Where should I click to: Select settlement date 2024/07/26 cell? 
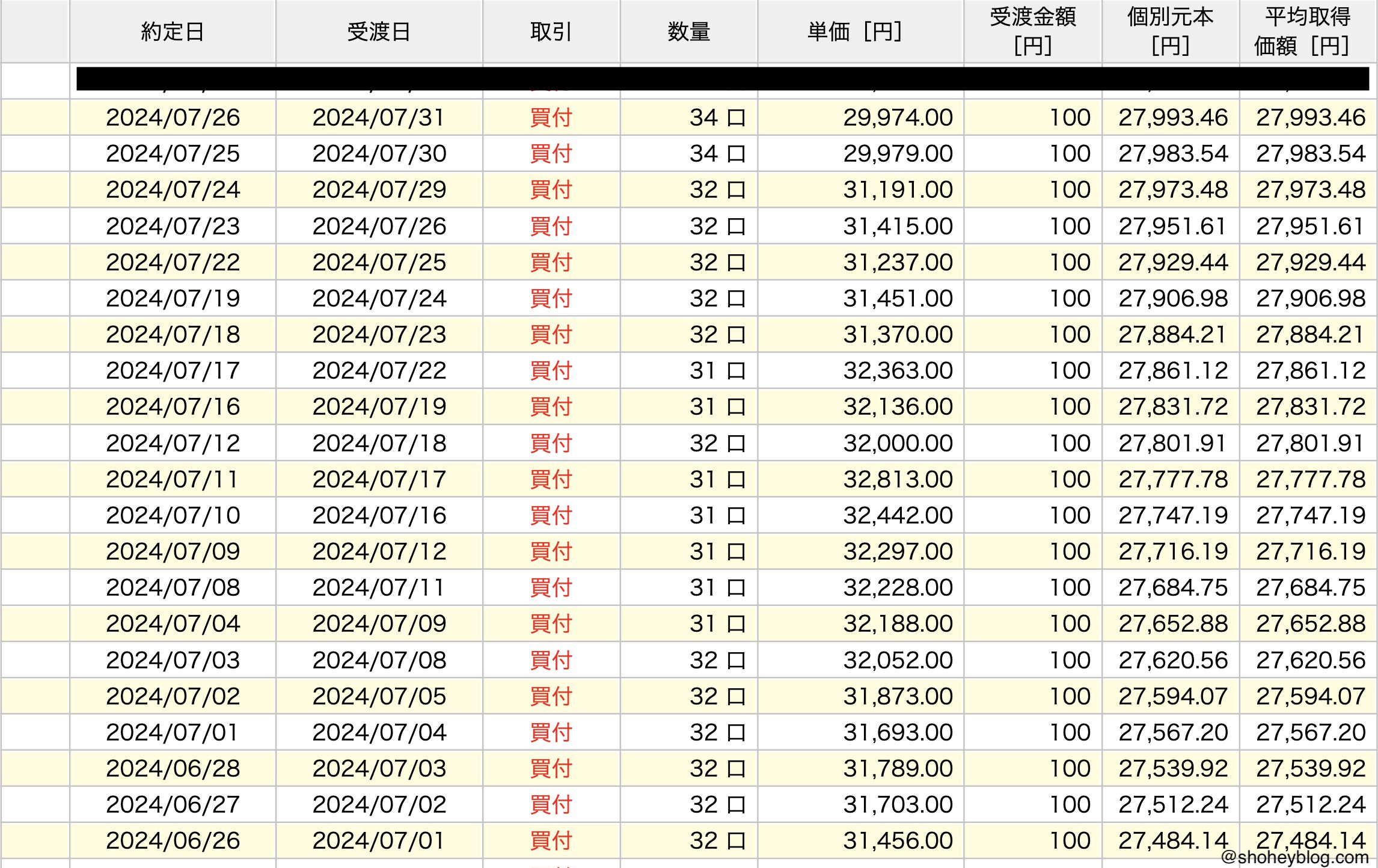(379, 226)
